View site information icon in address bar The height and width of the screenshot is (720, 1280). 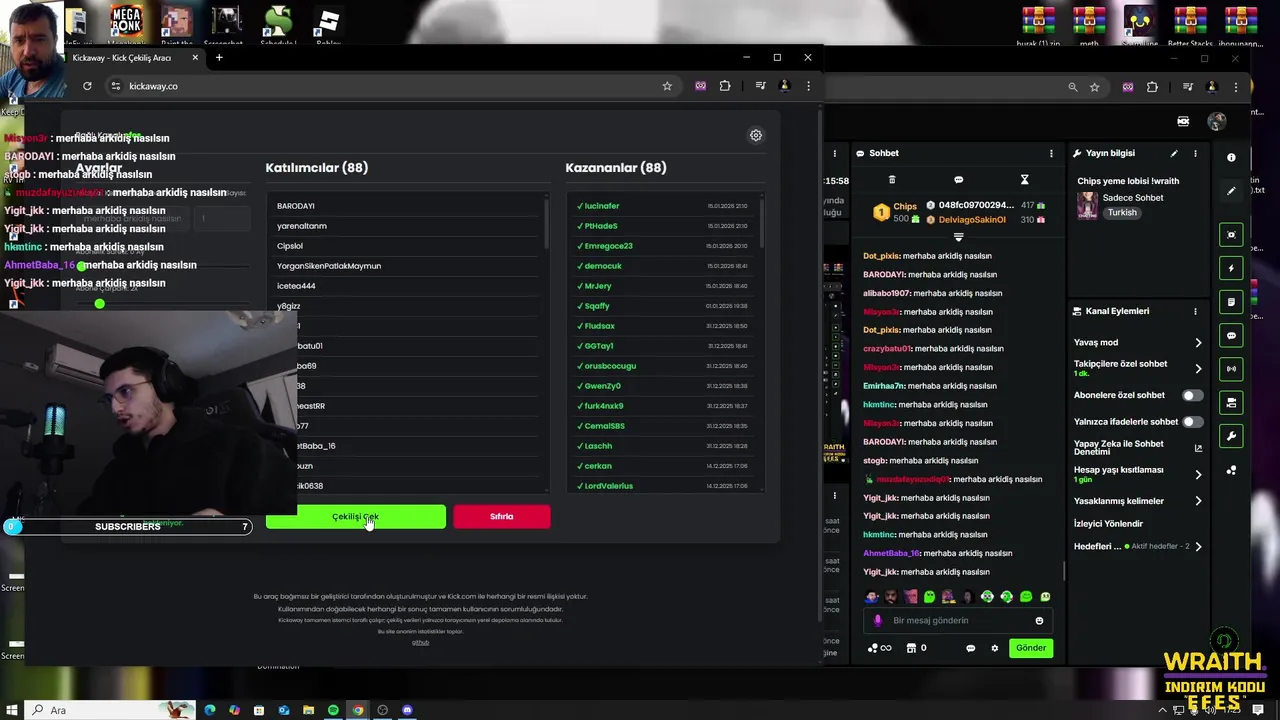[117, 86]
